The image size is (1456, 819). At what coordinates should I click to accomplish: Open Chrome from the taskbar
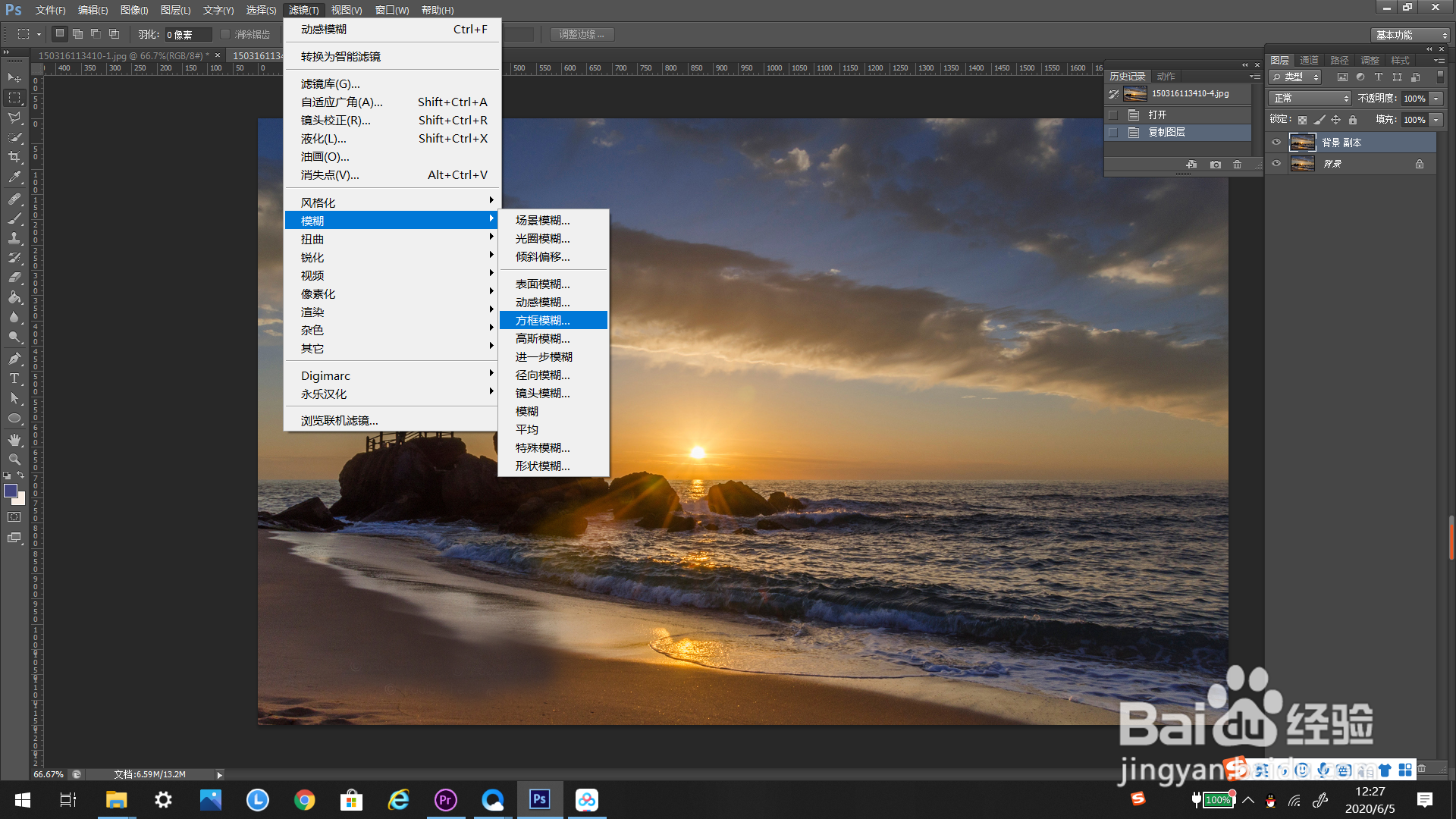click(305, 800)
